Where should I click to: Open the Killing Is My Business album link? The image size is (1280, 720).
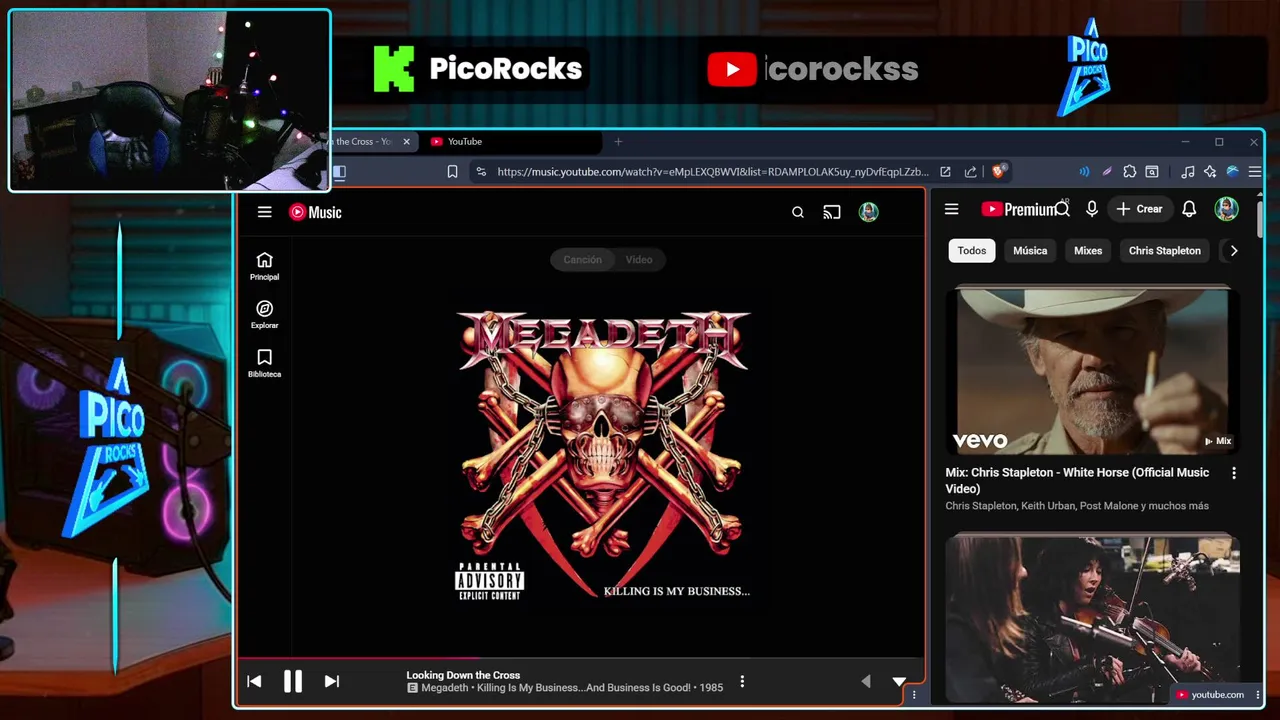(x=584, y=688)
